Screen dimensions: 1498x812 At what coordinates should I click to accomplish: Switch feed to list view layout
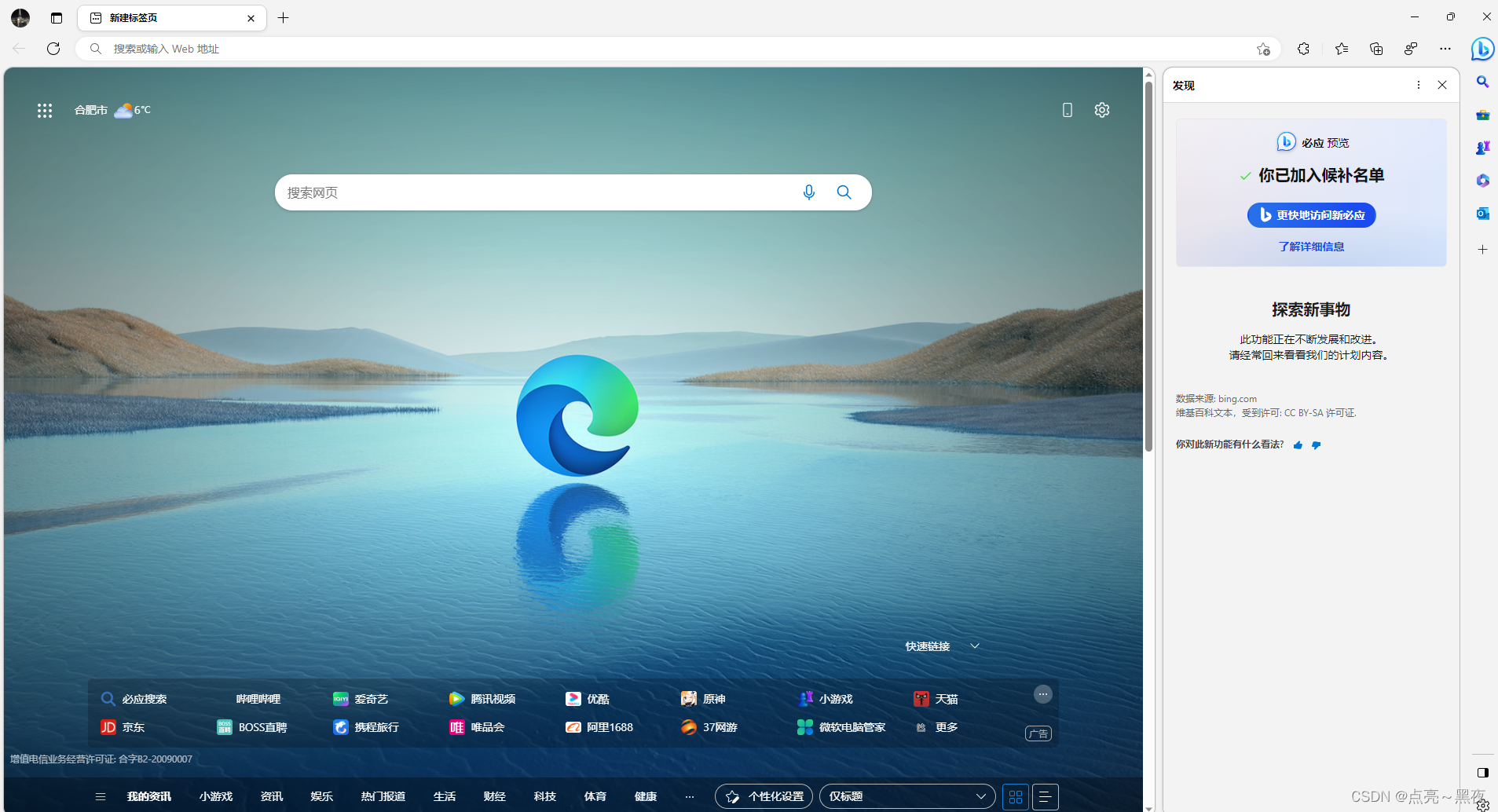pos(1046,797)
